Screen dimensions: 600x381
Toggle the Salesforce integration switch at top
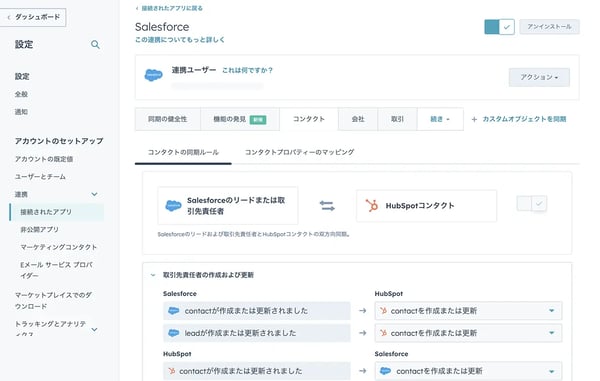click(499, 27)
